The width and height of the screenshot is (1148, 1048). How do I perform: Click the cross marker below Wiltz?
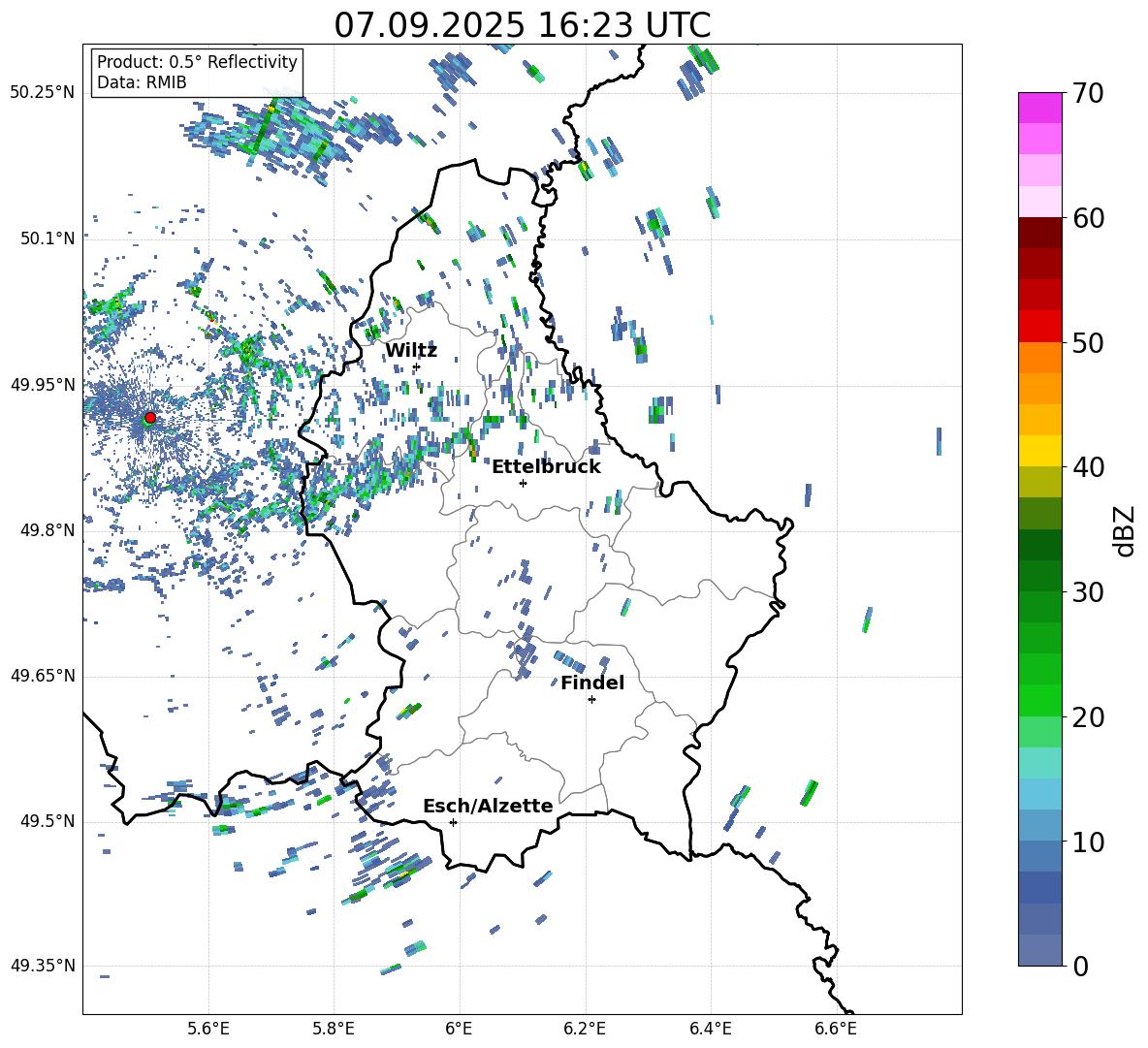click(417, 367)
